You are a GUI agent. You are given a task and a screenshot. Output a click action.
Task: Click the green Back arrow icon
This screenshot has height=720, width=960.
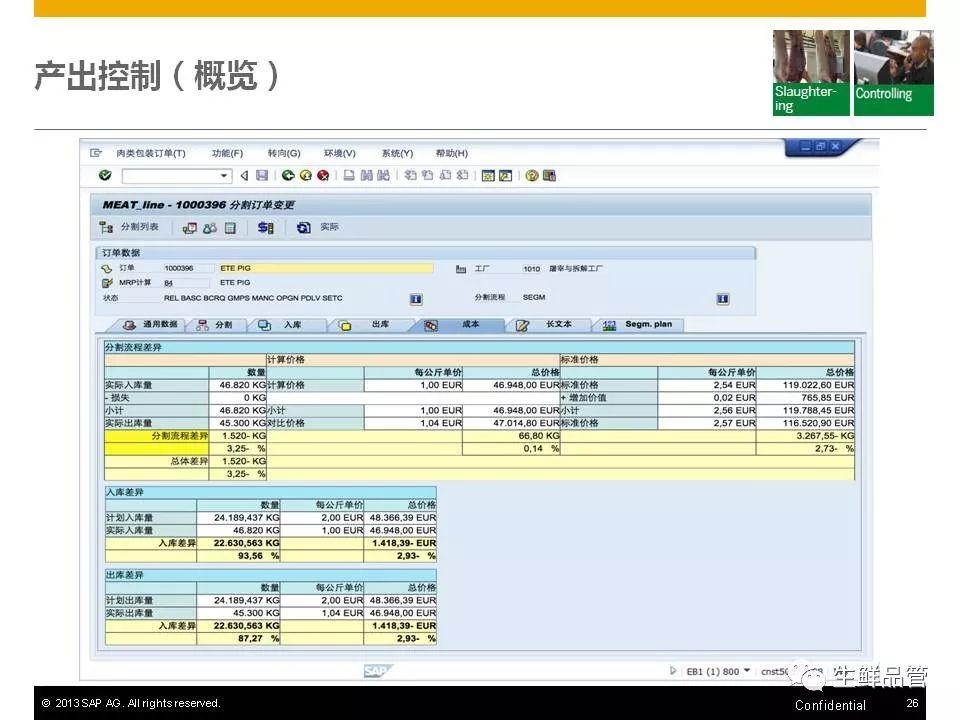pos(288,176)
